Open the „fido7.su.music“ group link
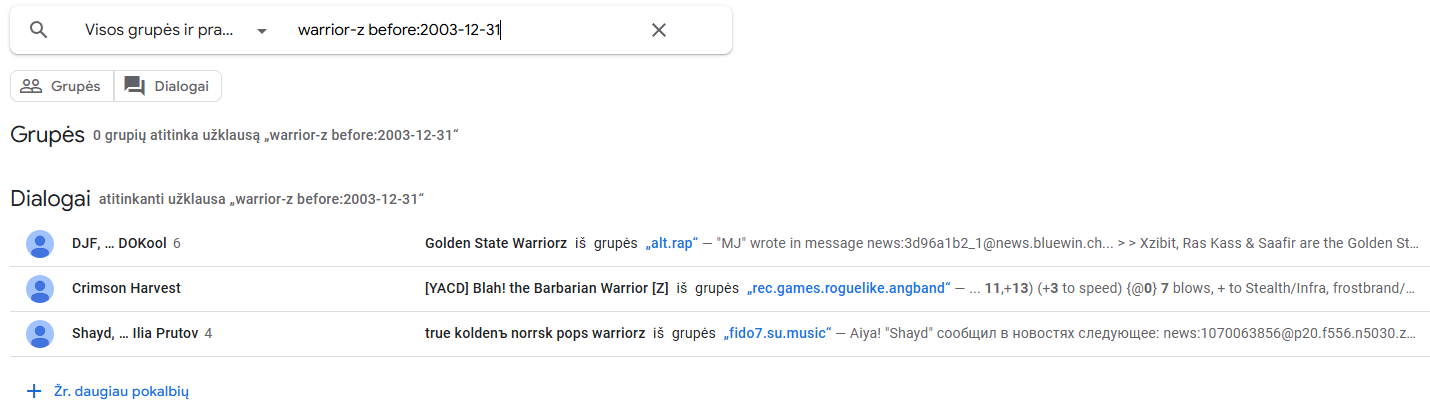This screenshot has height=409, width=1430. coord(777,333)
